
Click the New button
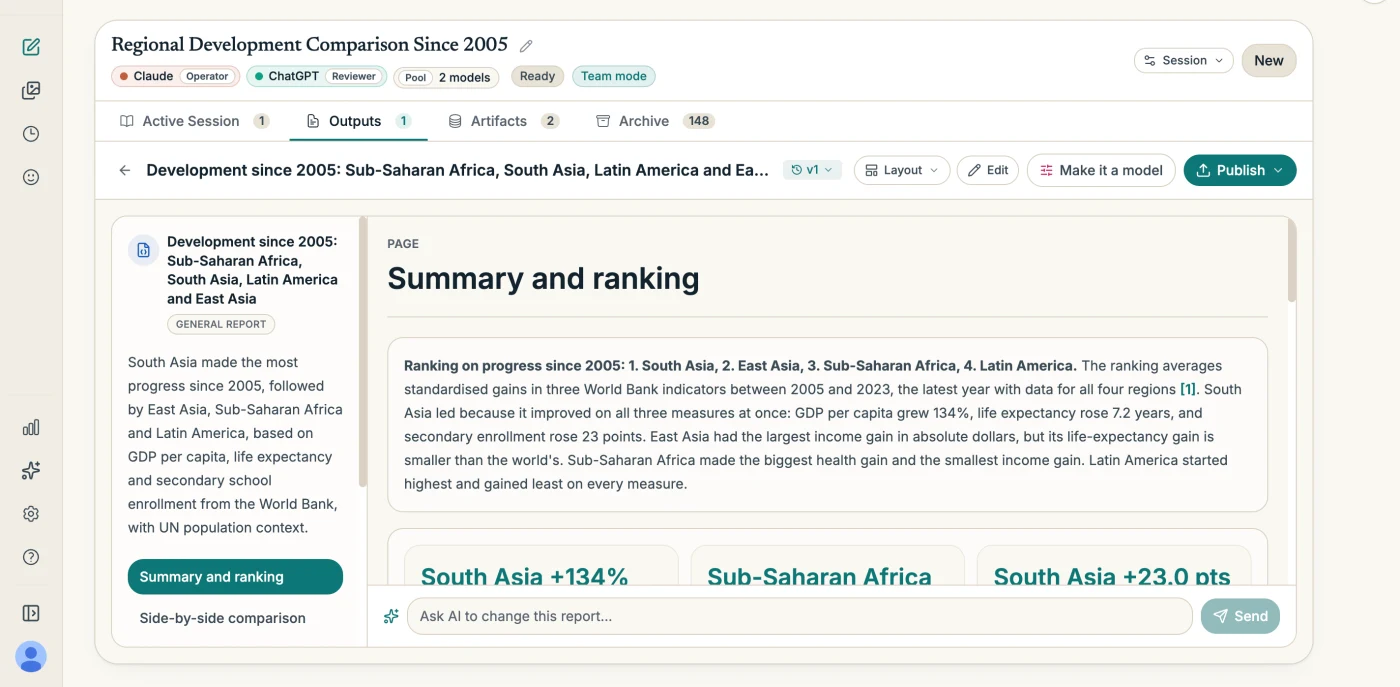tap(1269, 60)
